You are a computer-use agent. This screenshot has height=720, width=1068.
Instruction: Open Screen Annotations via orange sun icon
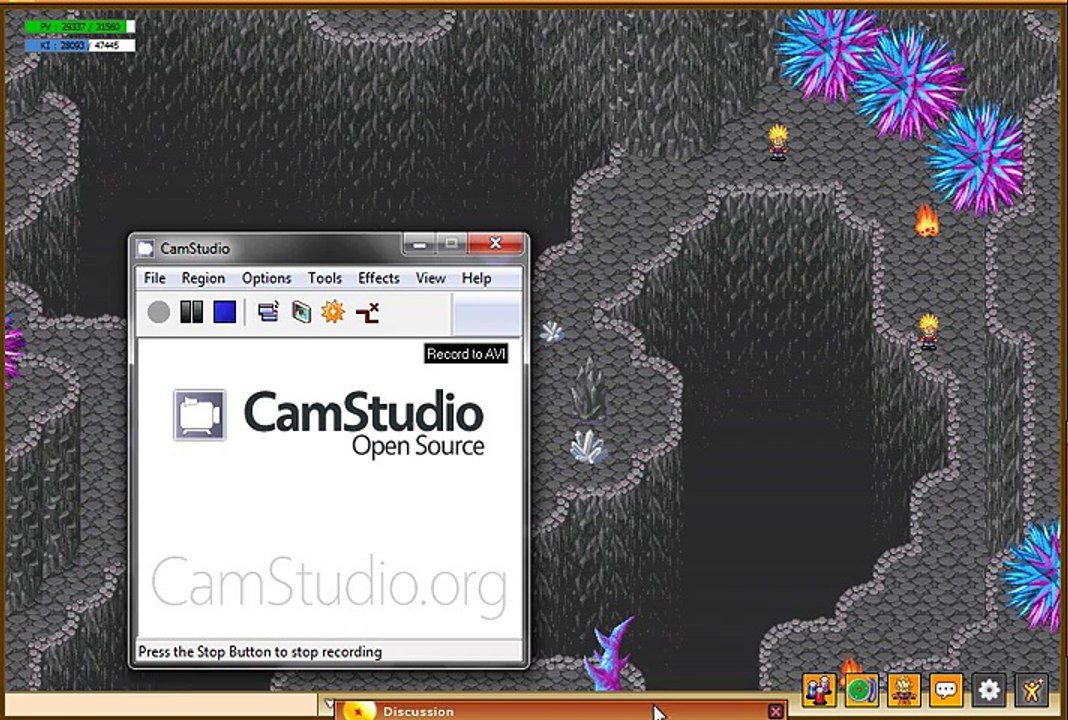coord(333,313)
